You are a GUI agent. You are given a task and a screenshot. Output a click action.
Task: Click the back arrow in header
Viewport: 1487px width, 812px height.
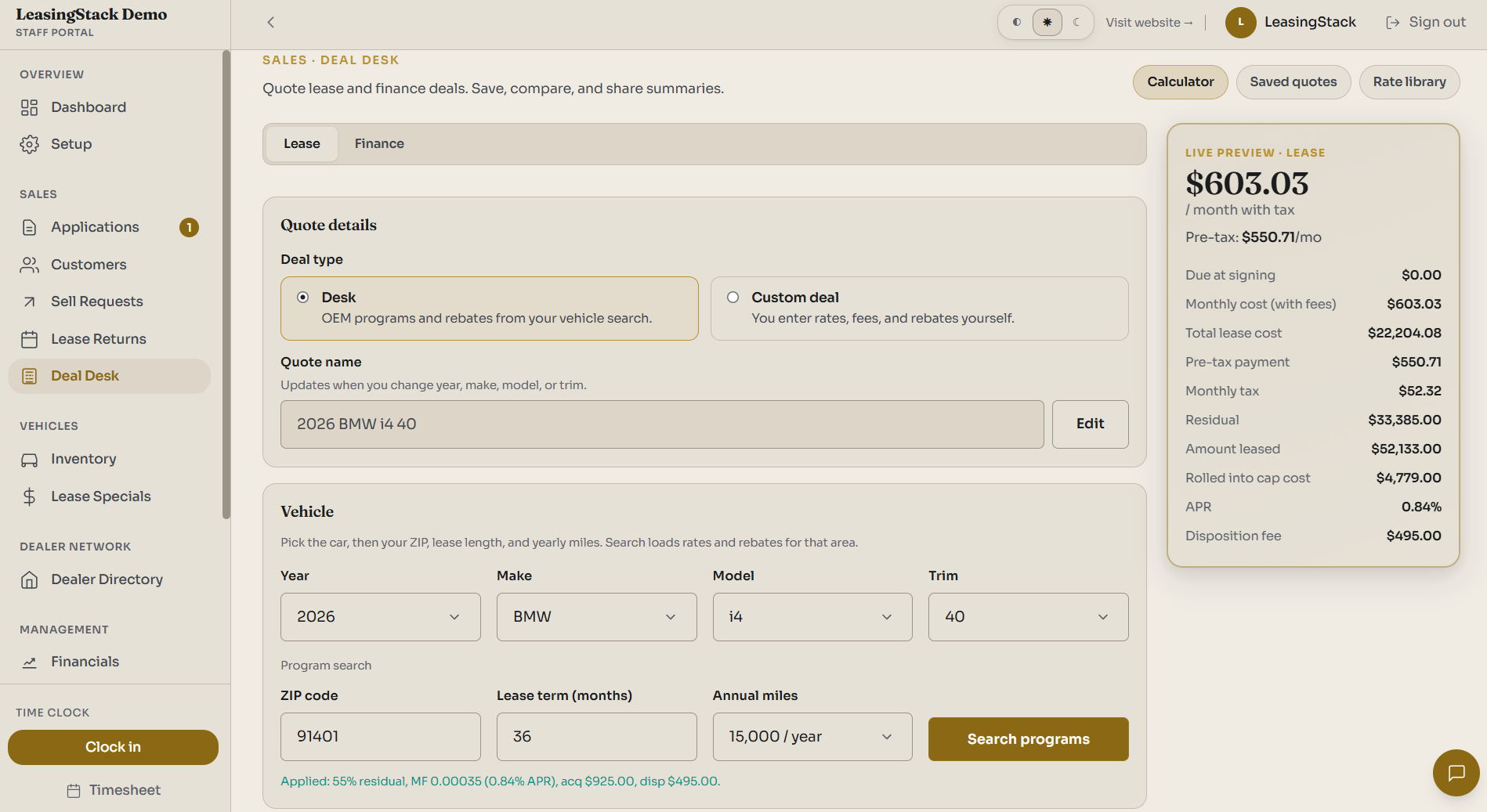271,23
